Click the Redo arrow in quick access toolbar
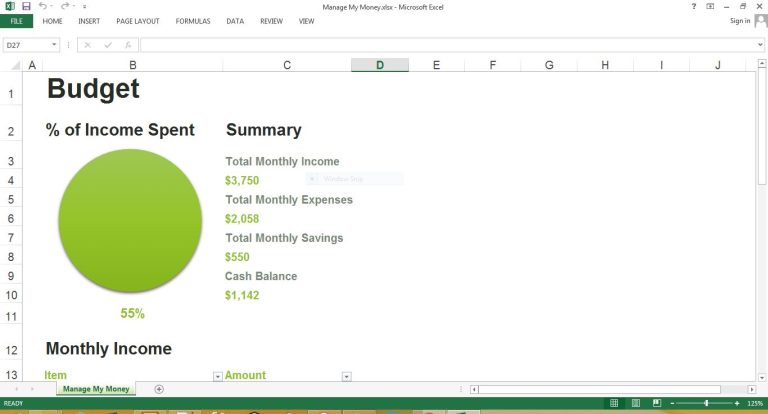This screenshot has height=414, width=768. (65, 6)
